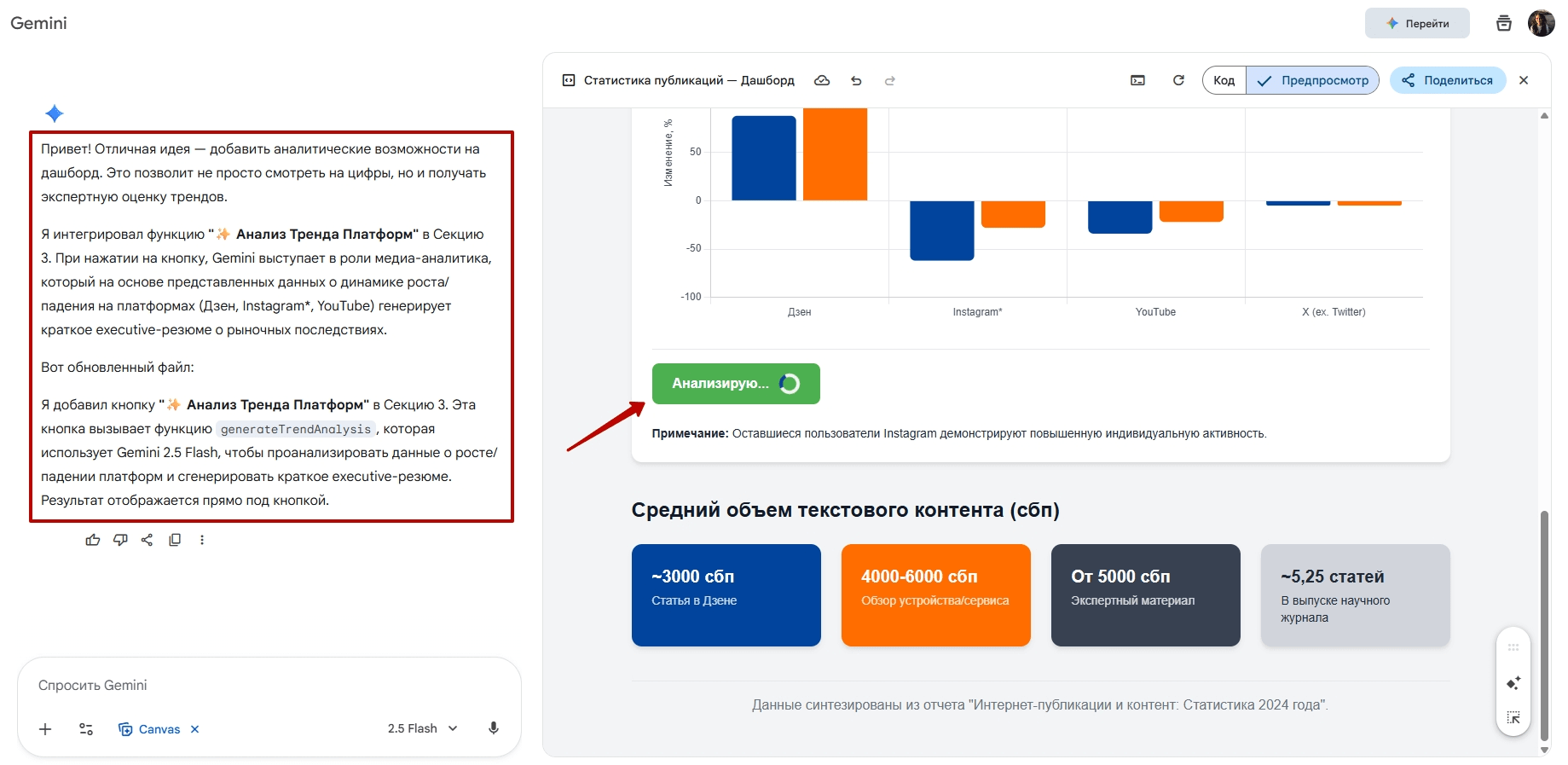1568x765 pixels.
Task: Open more options for the response
Action: [202, 540]
